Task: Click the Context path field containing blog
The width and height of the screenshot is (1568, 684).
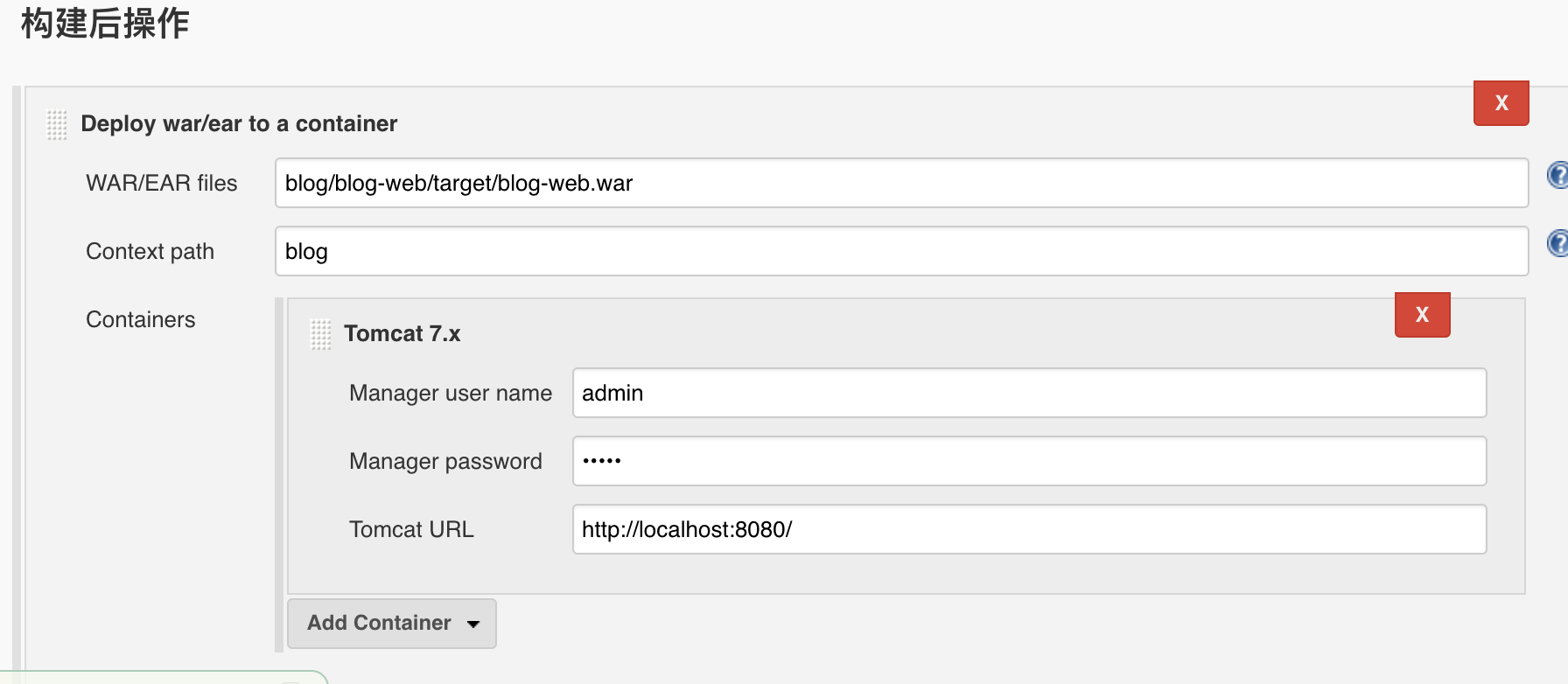Action: click(901, 251)
